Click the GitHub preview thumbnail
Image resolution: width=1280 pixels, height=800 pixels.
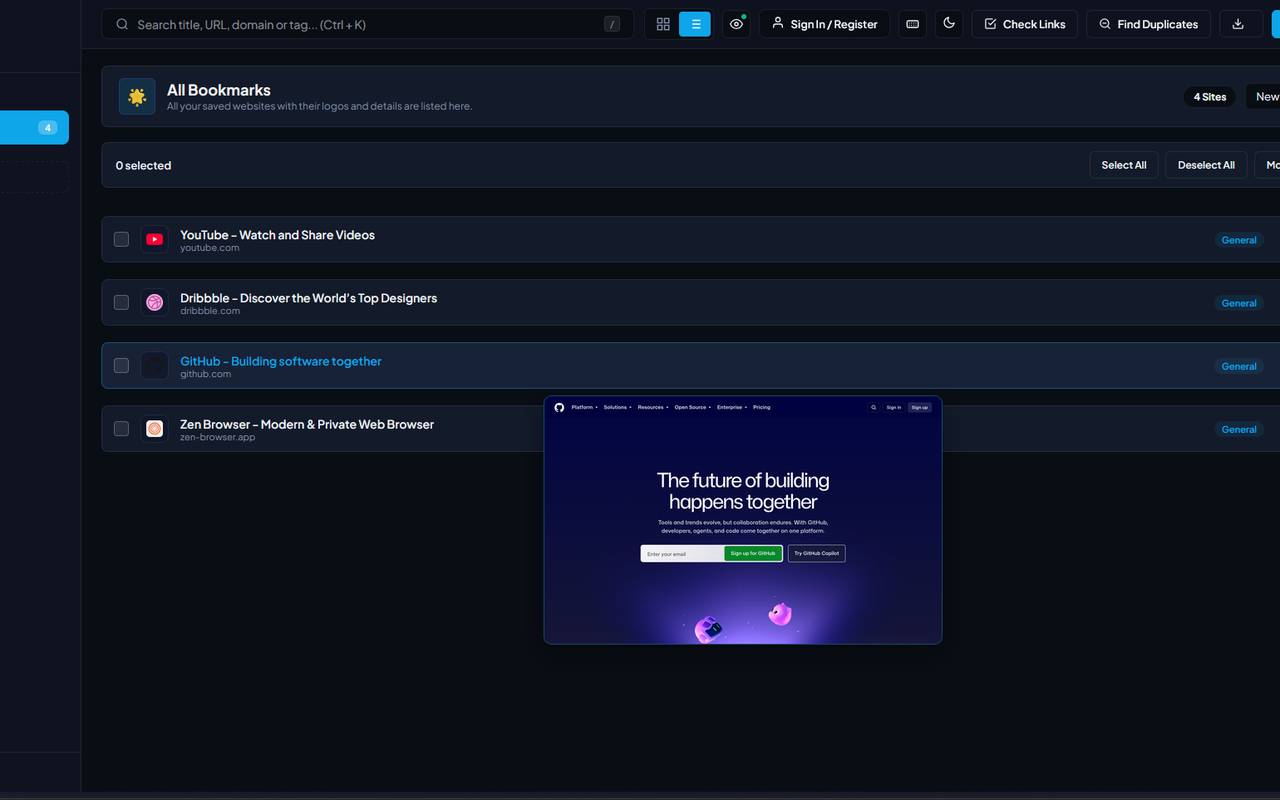tap(743, 520)
